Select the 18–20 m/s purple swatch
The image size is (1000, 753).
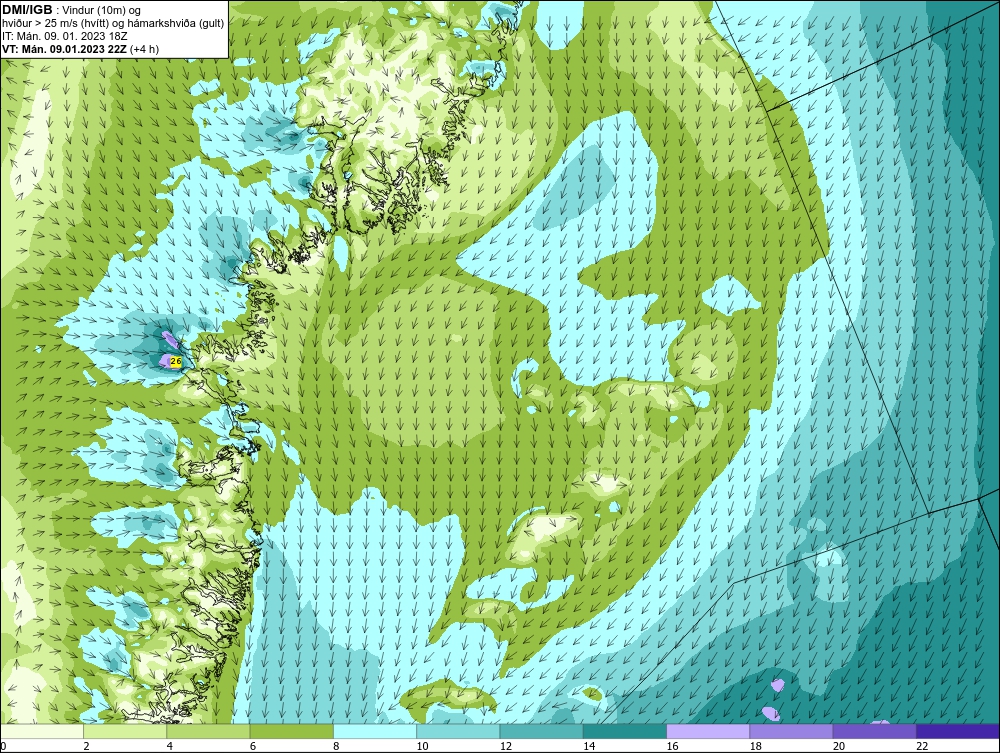pos(791,731)
